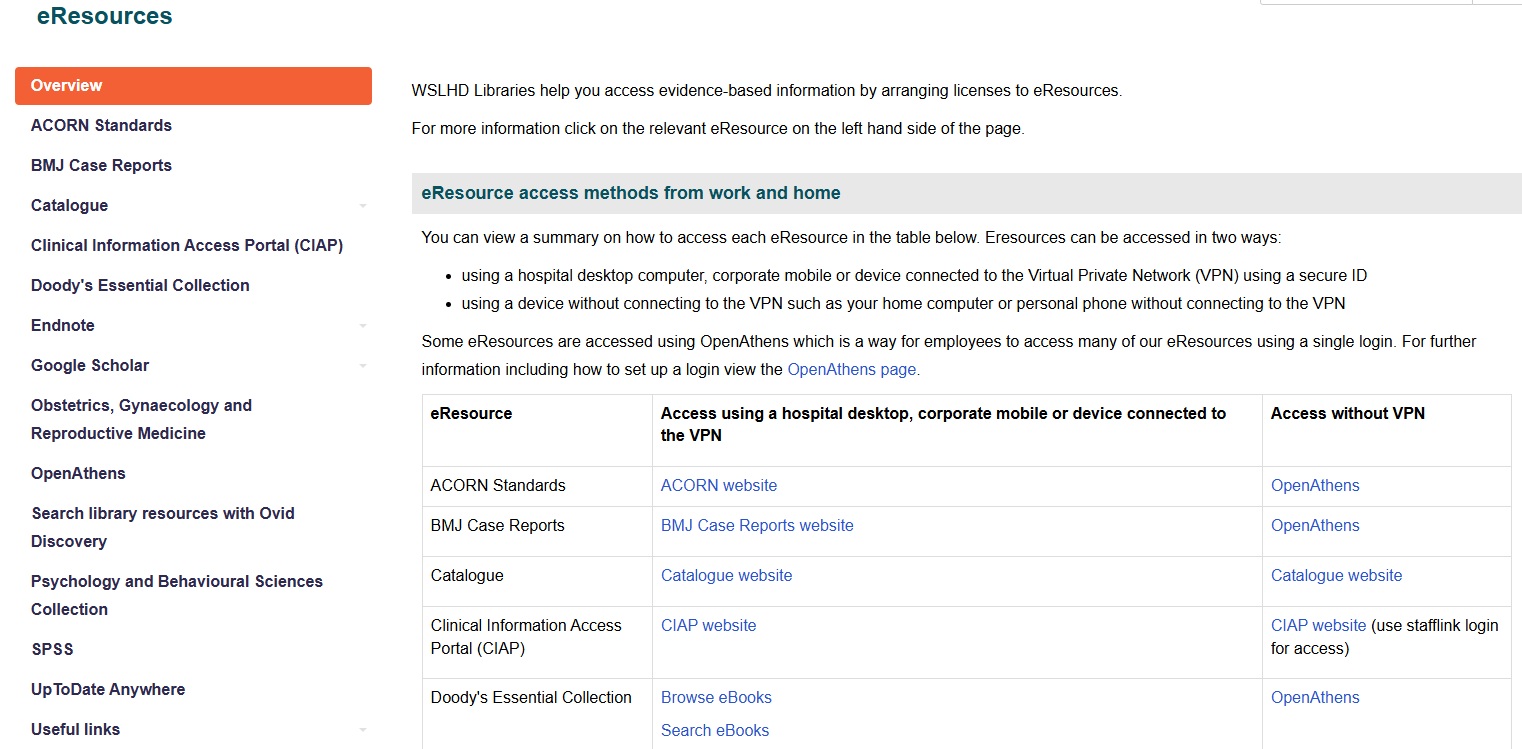Image resolution: width=1522 pixels, height=749 pixels.
Task: Open Doody's Essential Collection from the sidebar
Action: [140, 285]
